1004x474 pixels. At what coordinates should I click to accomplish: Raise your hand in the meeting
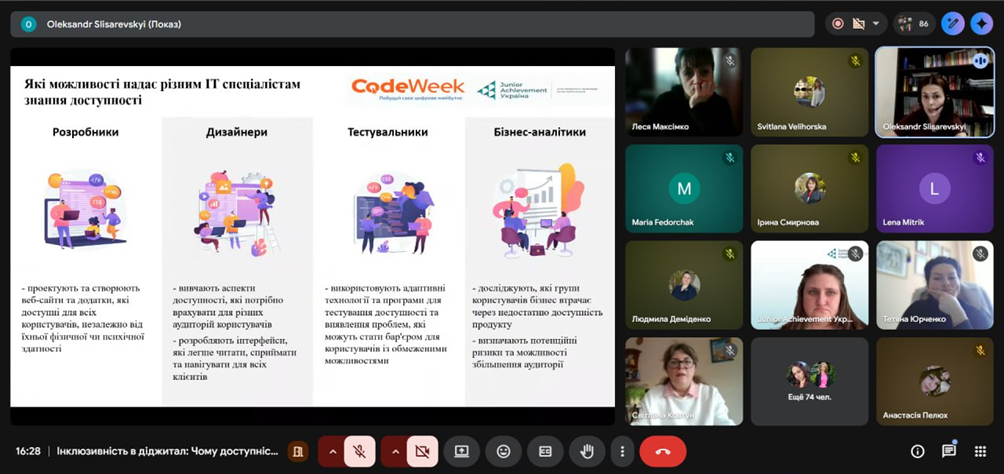[587, 451]
